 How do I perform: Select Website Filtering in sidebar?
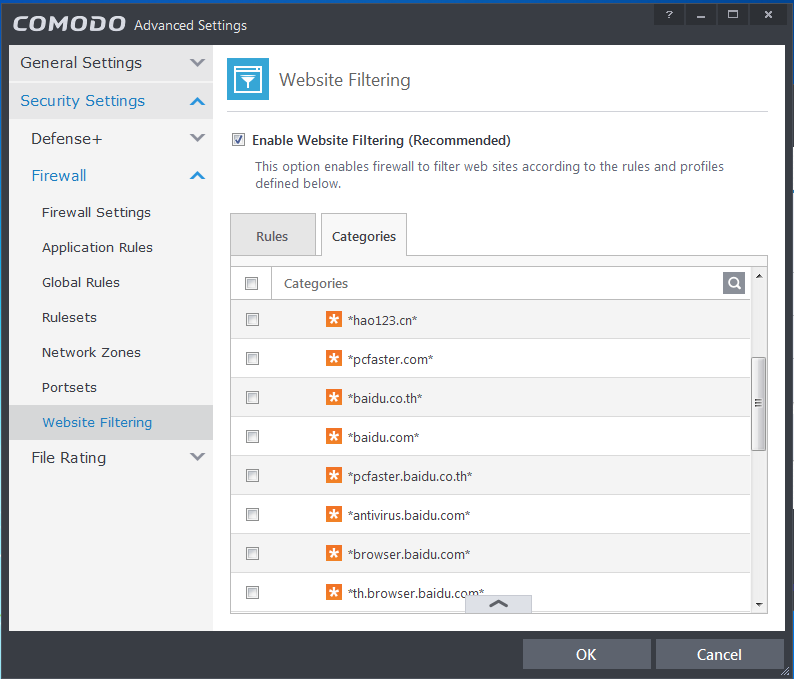pyautogui.click(x=111, y=422)
